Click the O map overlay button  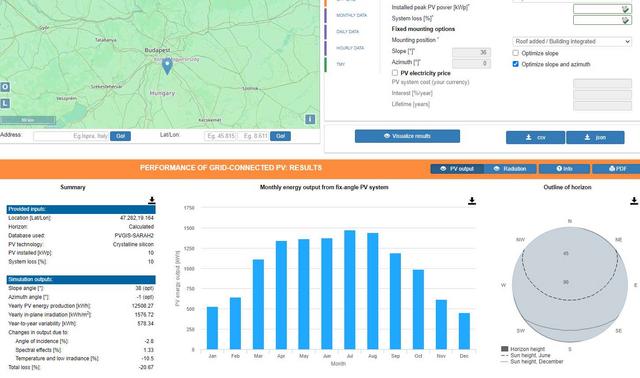coord(5,87)
